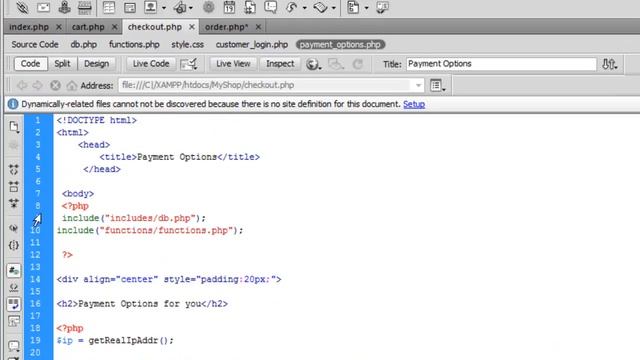Select the checkout.php tab
This screenshot has width=640, height=360.
(x=155, y=27)
